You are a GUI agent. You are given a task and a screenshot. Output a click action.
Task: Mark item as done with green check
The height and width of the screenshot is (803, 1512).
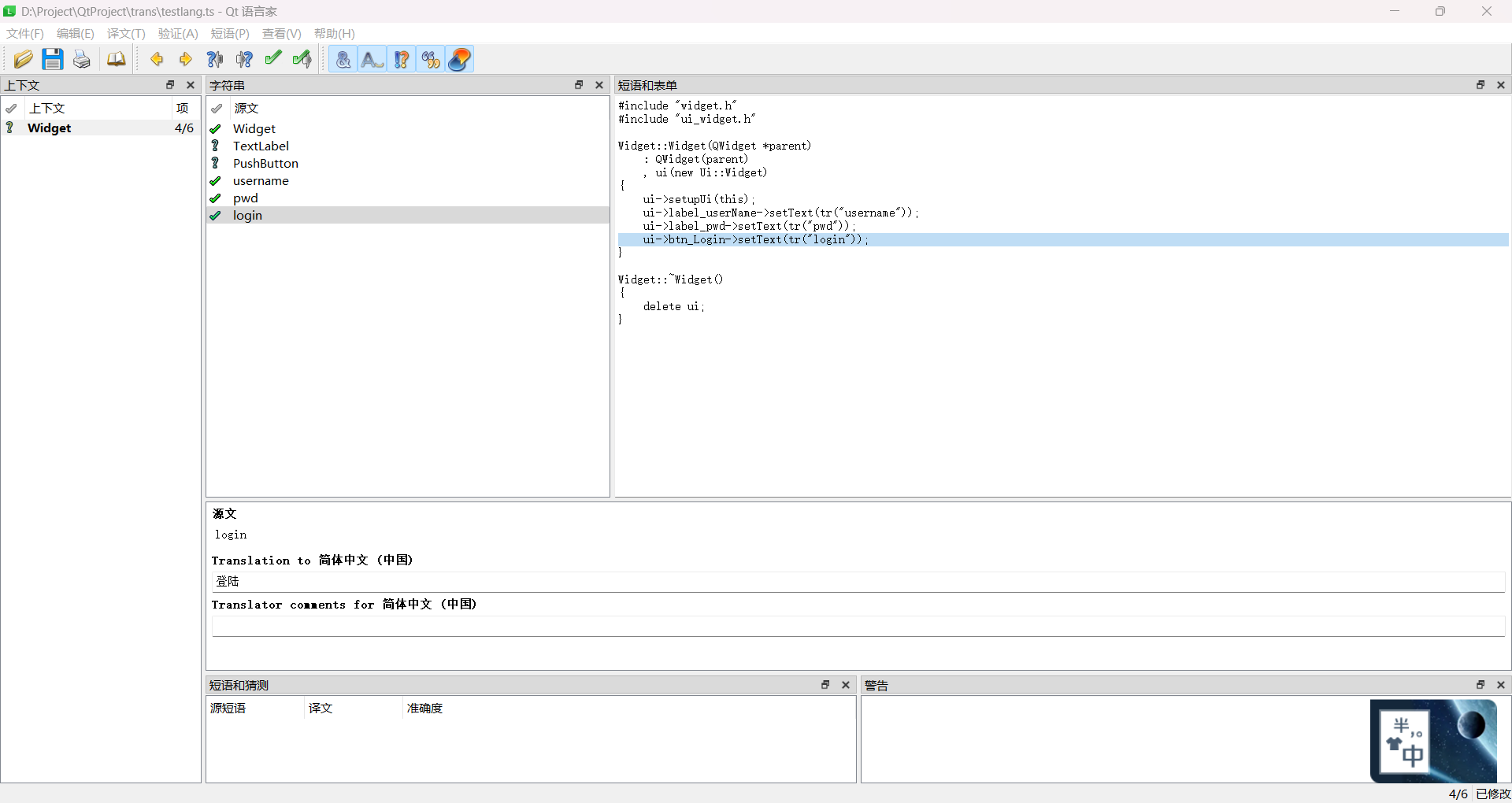(x=273, y=59)
